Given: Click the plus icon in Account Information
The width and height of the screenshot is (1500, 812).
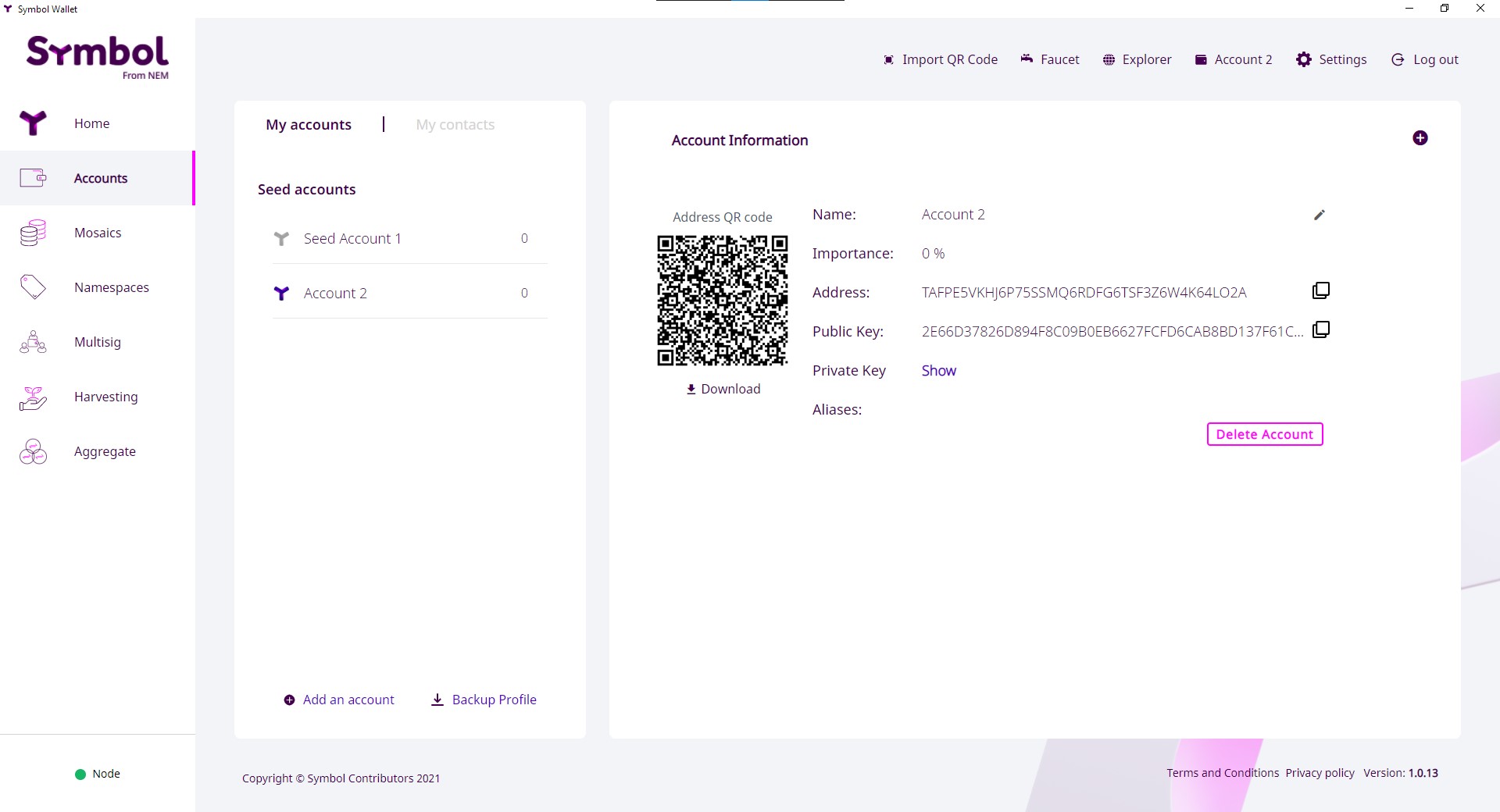Looking at the screenshot, I should tap(1420, 138).
